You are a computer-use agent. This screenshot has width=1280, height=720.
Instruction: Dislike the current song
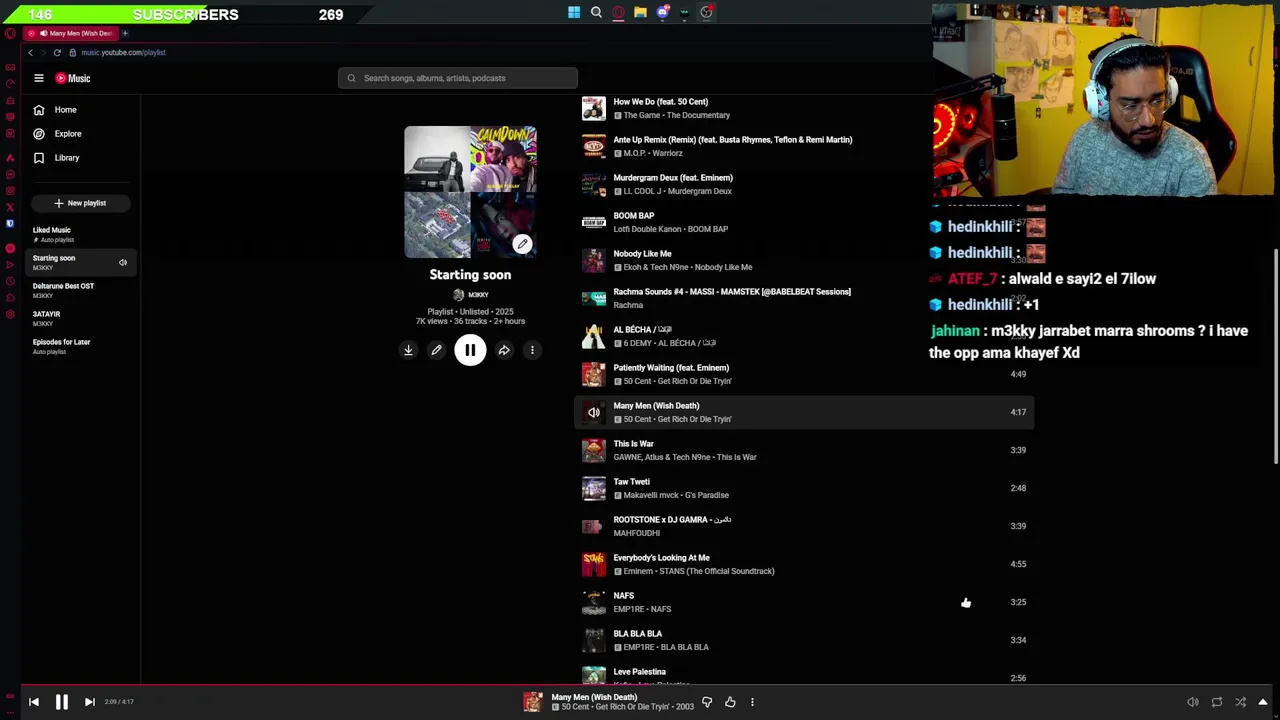707,702
